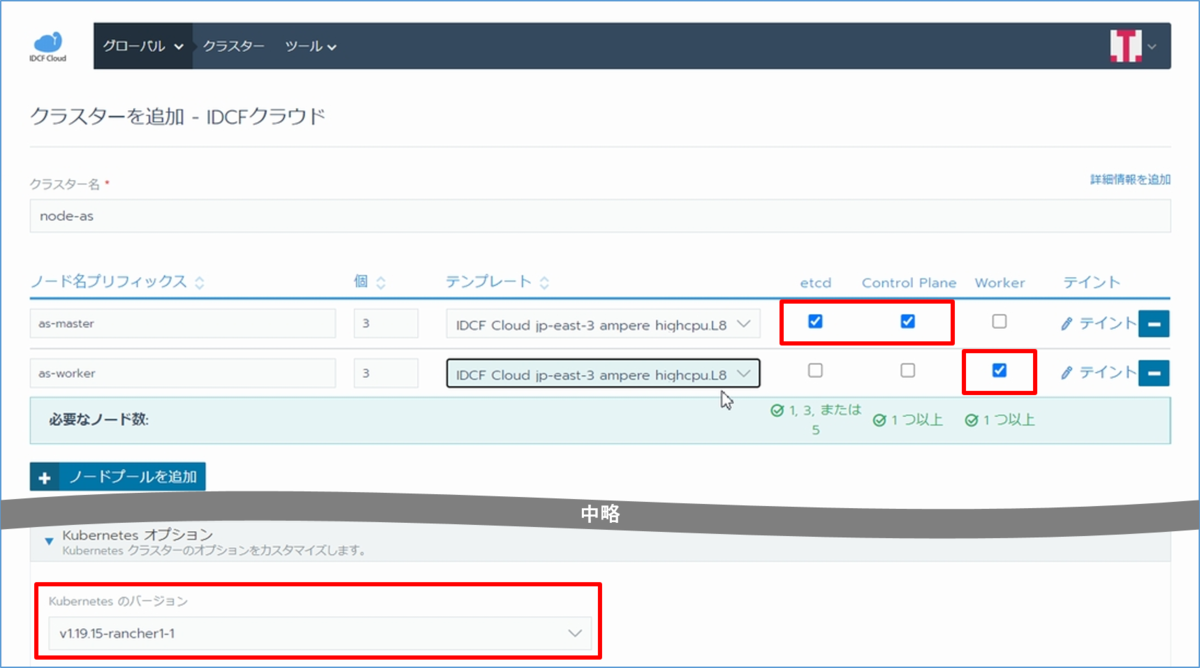Viewport: 1200px width, 668px height.
Task: Click the cluster name field node-as
Action: point(600,215)
